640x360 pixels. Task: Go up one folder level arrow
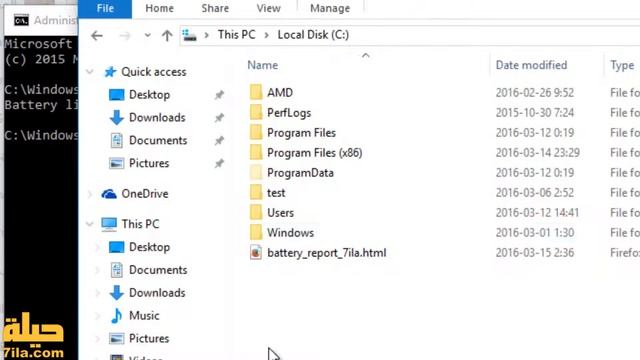pyautogui.click(x=167, y=36)
